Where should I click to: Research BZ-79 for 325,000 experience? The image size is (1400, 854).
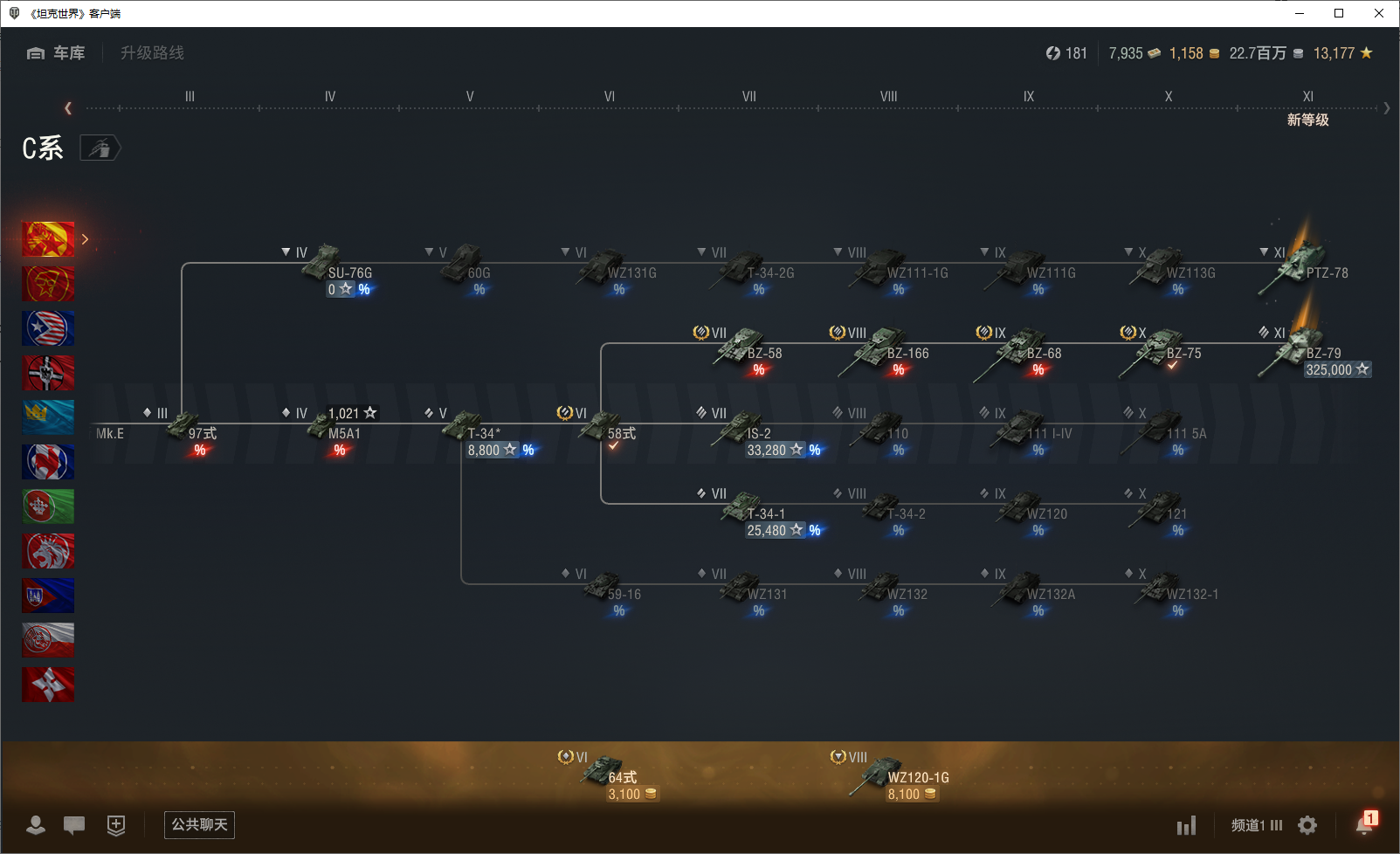click(1338, 370)
